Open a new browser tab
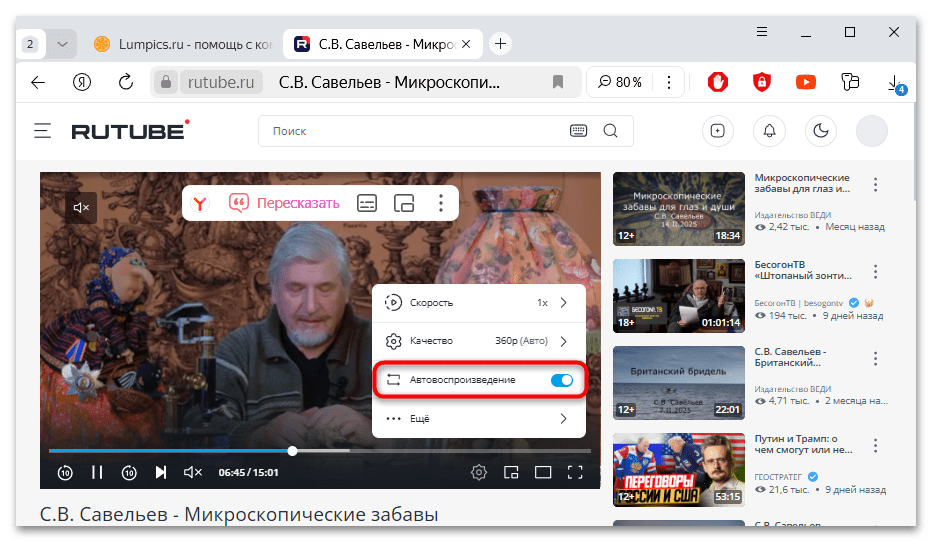 500,44
